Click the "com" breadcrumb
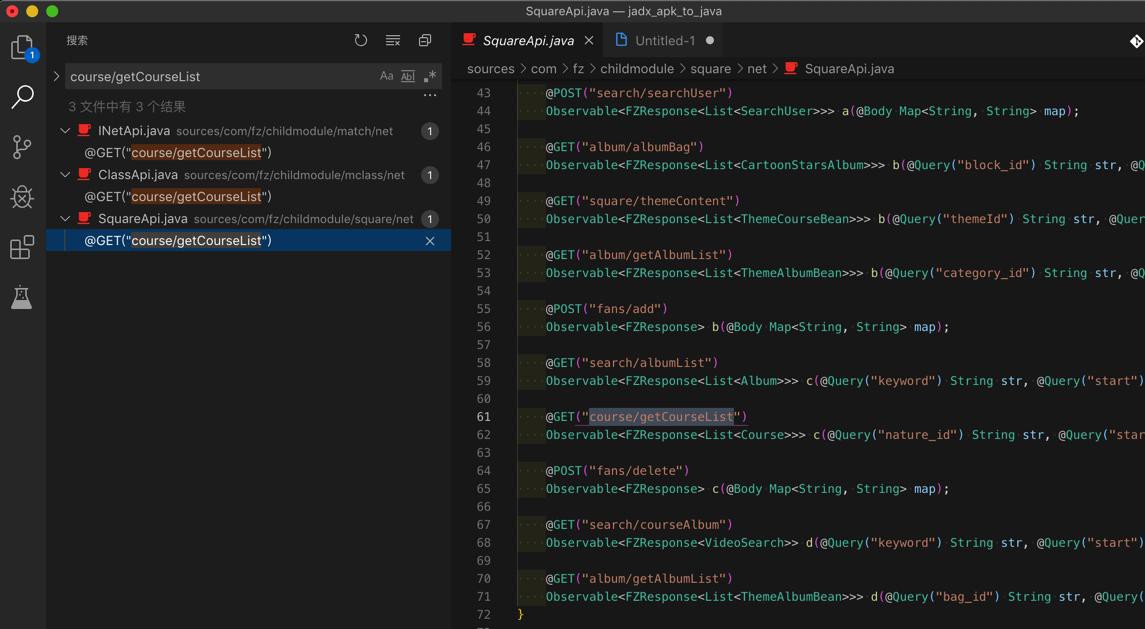This screenshot has height=629, width=1145. pyautogui.click(x=543, y=69)
